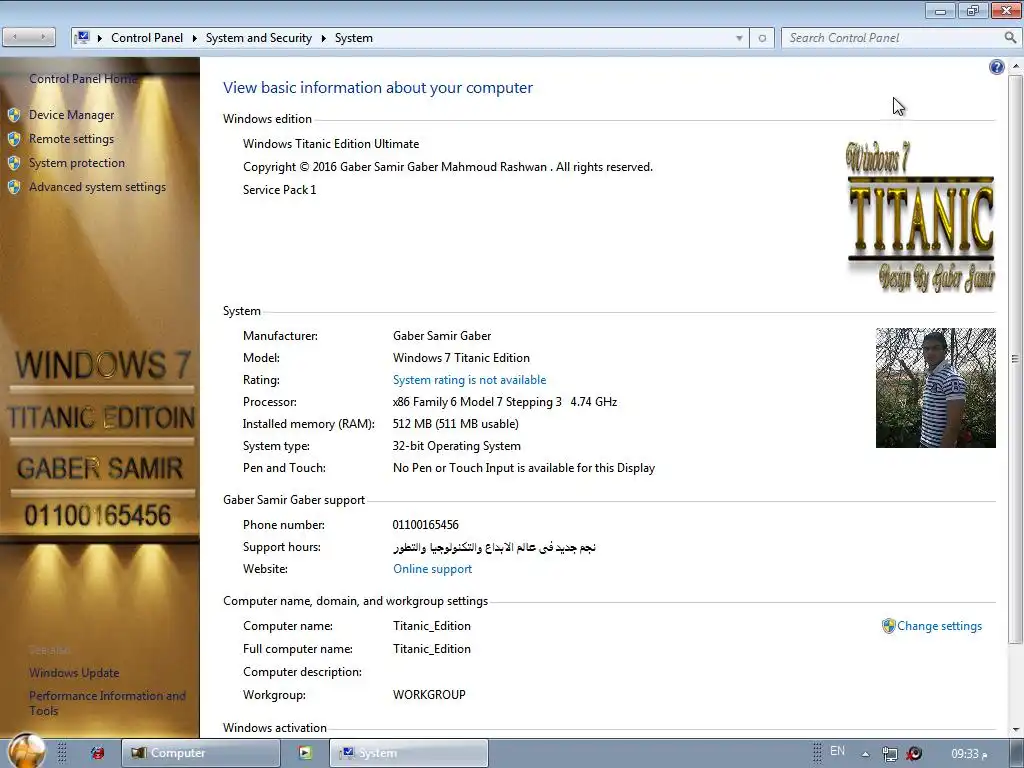Click the address bar refresh button
Screen dimensions: 1024x768
click(762, 38)
